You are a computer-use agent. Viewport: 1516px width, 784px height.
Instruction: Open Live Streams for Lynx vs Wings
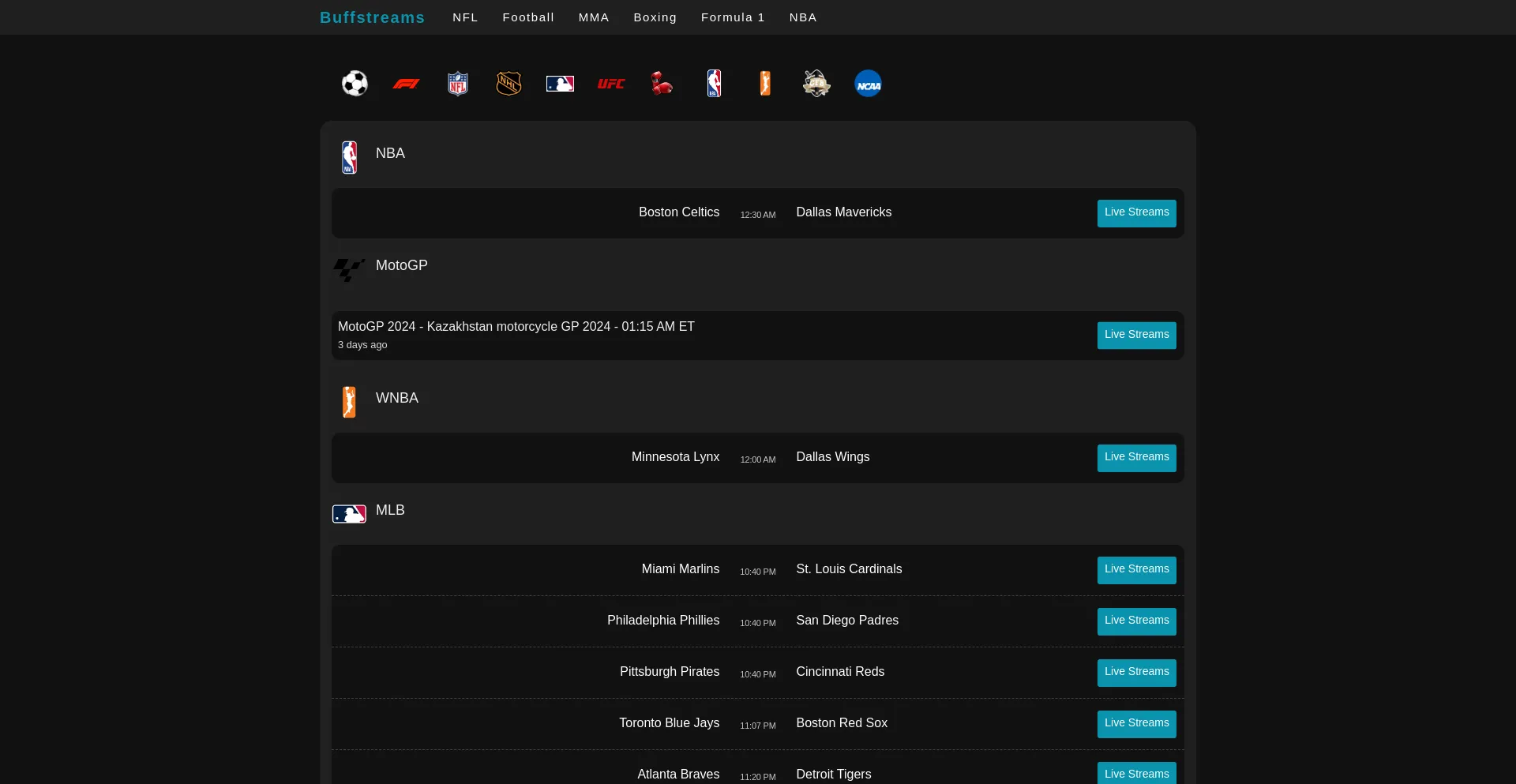pyautogui.click(x=1136, y=458)
